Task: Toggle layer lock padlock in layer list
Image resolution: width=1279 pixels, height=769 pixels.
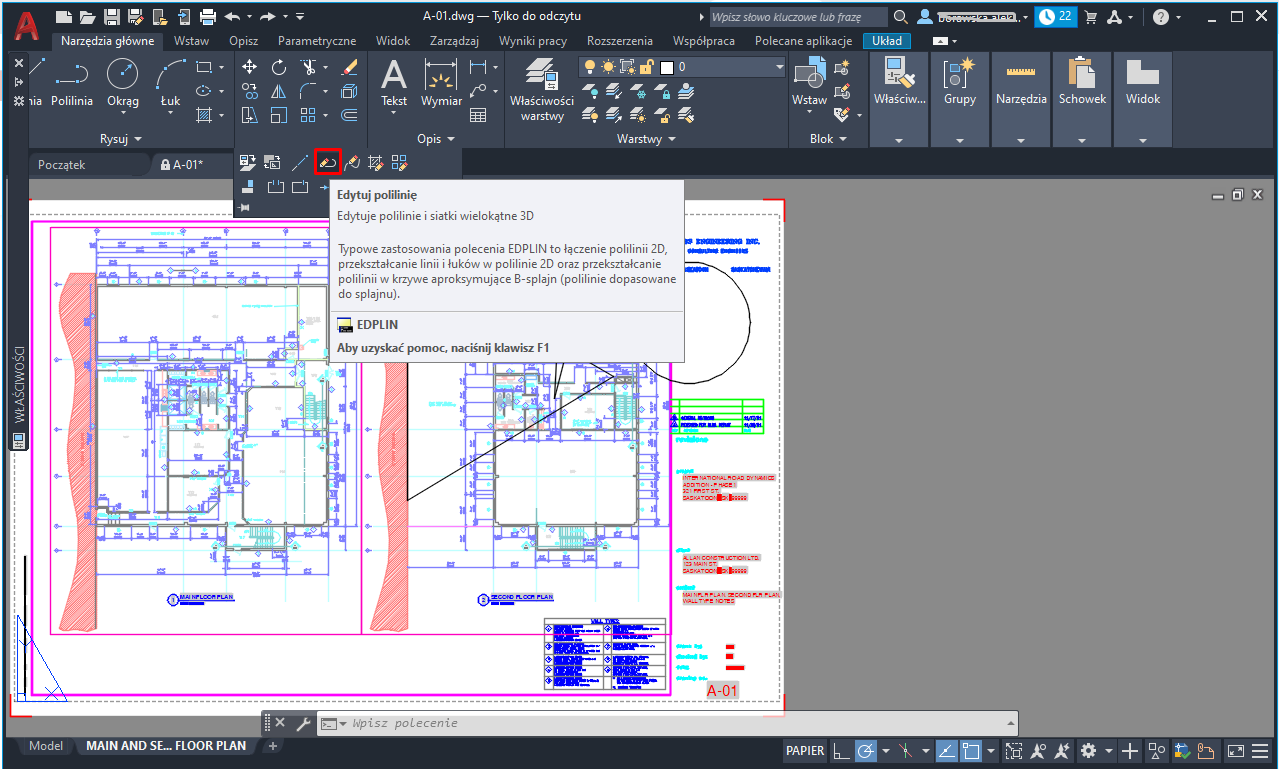Action: click(x=647, y=67)
